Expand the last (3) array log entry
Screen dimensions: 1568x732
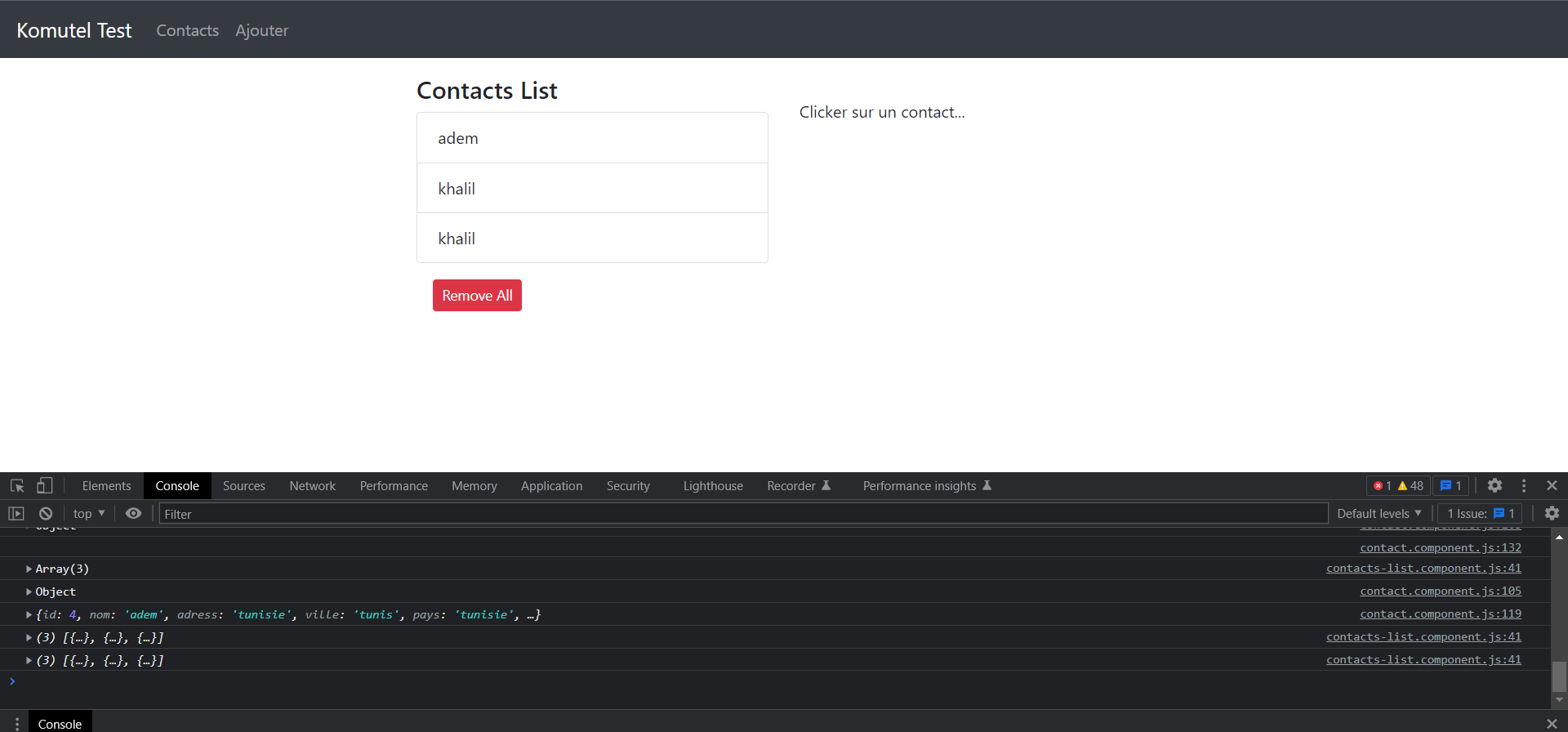(x=29, y=660)
